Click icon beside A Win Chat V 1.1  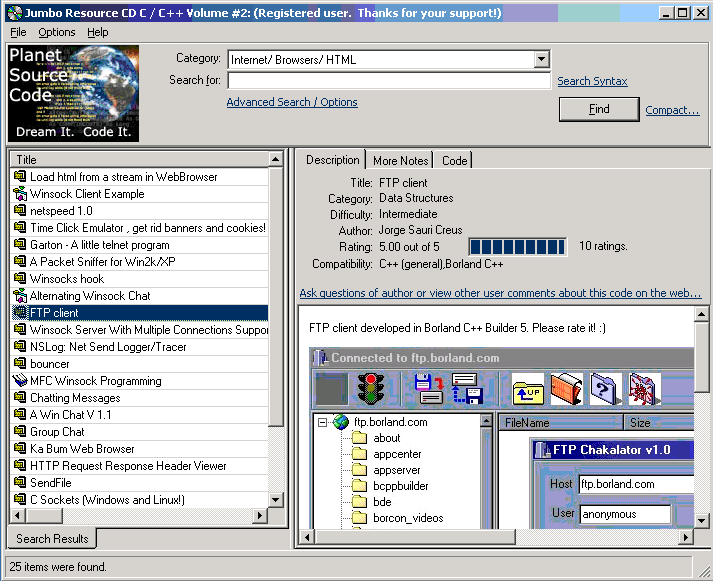pos(20,414)
